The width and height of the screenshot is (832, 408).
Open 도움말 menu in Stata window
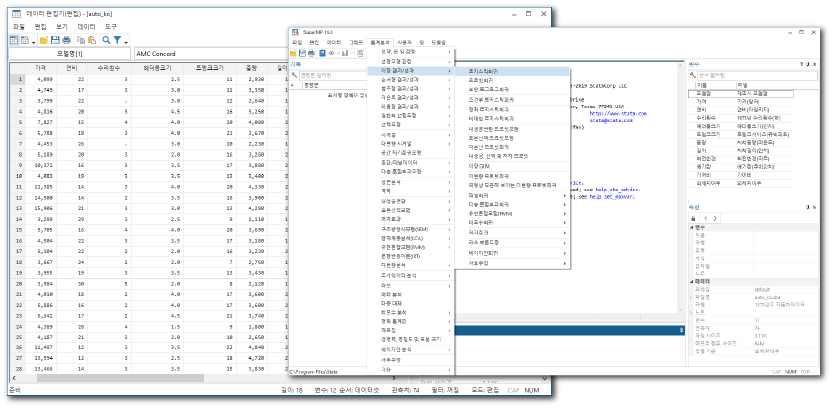pyautogui.click(x=438, y=42)
